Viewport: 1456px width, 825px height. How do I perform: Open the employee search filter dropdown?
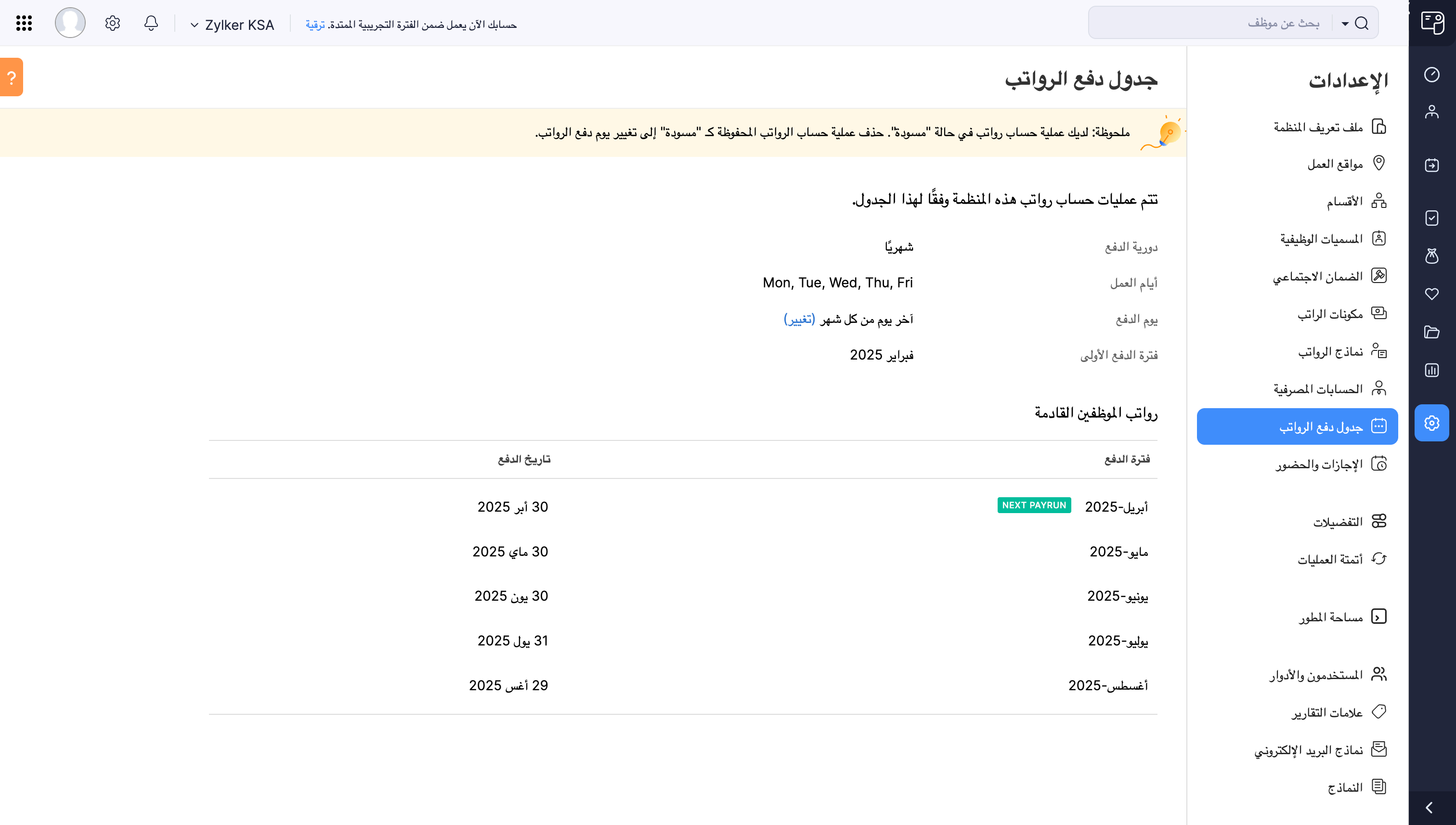[1343, 23]
